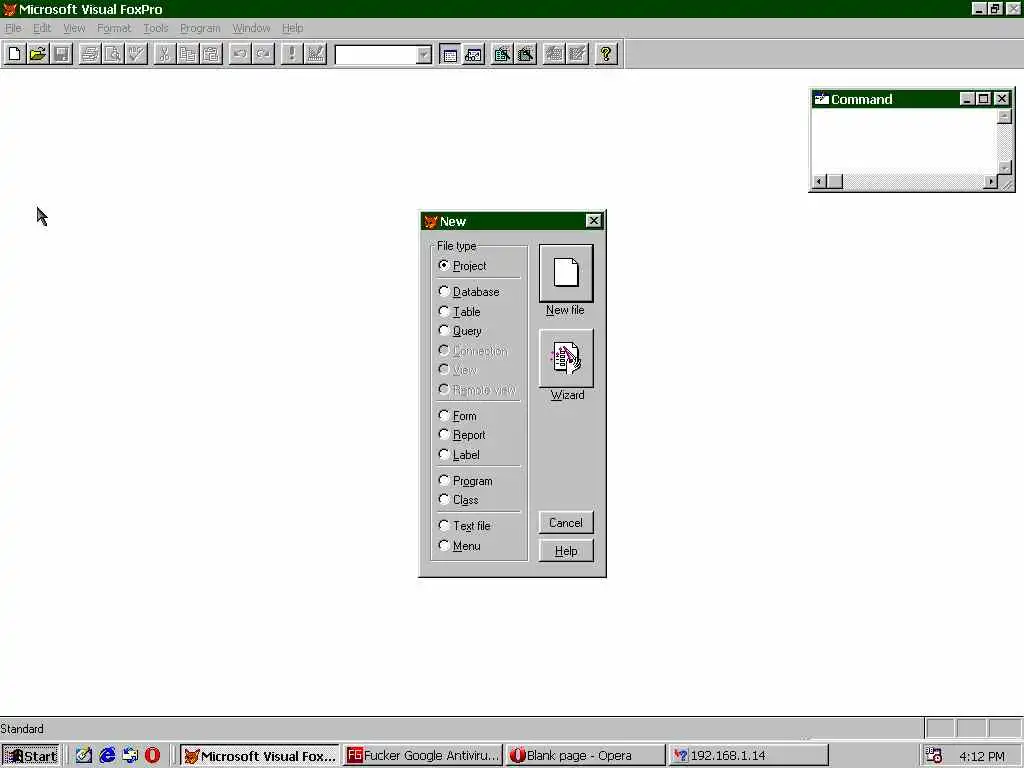The height and width of the screenshot is (768, 1024).
Task: Open the Data Session window icon
Action: [x=473, y=54]
